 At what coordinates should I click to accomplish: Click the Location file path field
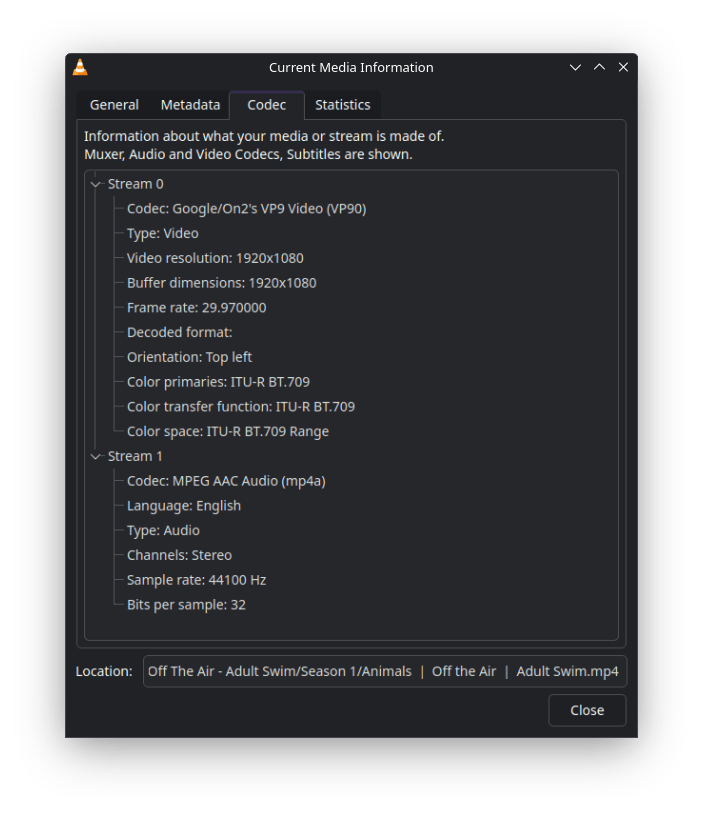coord(385,671)
